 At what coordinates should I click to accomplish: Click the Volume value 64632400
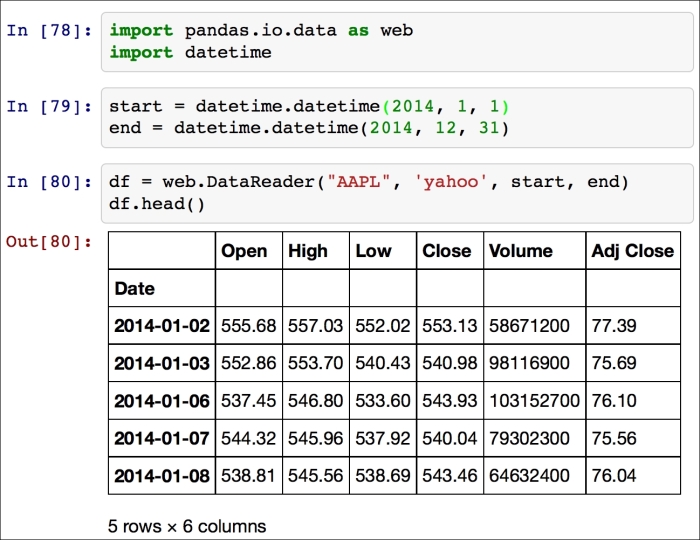[529, 476]
